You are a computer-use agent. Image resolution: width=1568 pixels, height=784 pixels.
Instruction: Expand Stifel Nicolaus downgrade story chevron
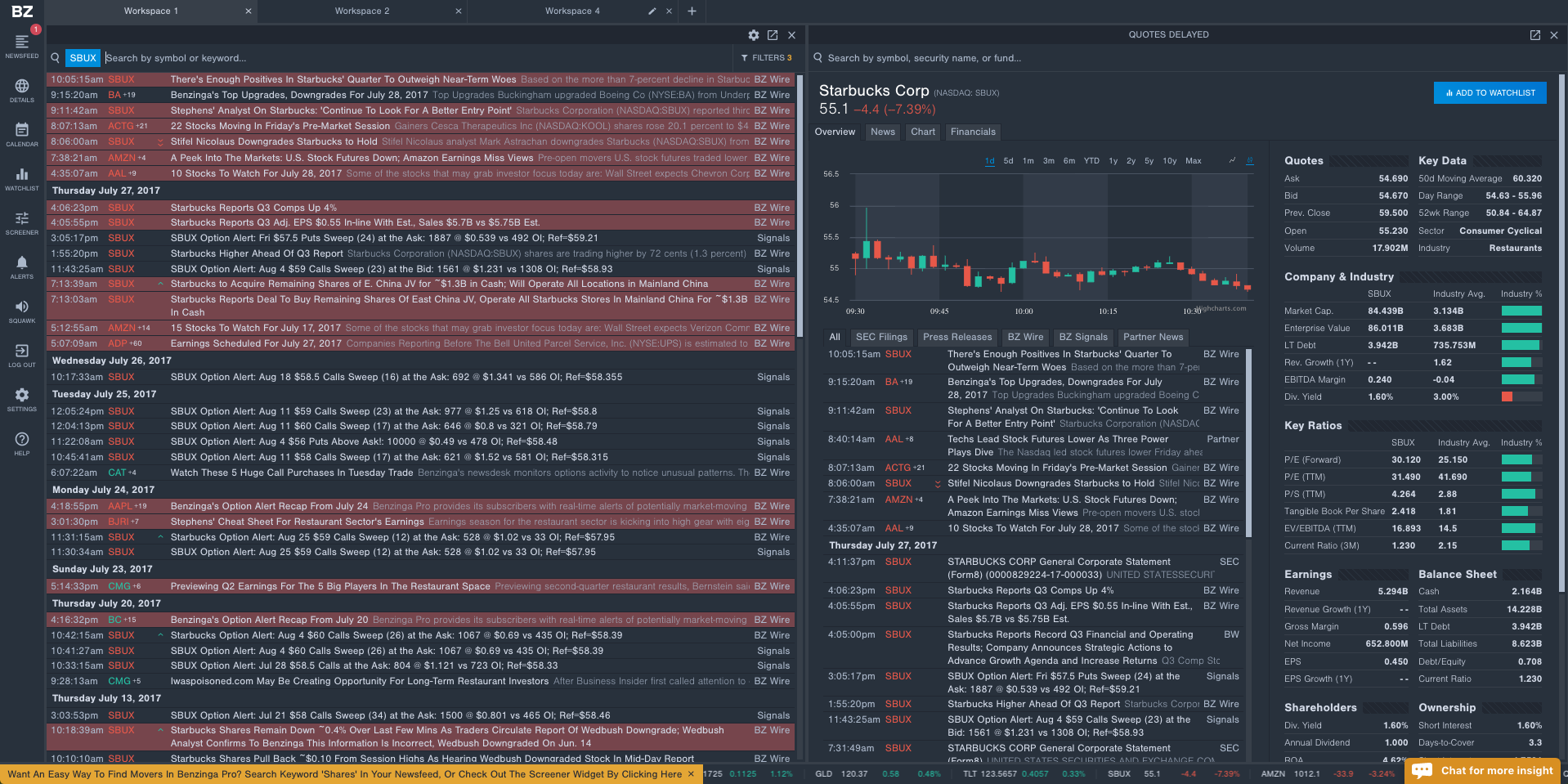coord(160,141)
